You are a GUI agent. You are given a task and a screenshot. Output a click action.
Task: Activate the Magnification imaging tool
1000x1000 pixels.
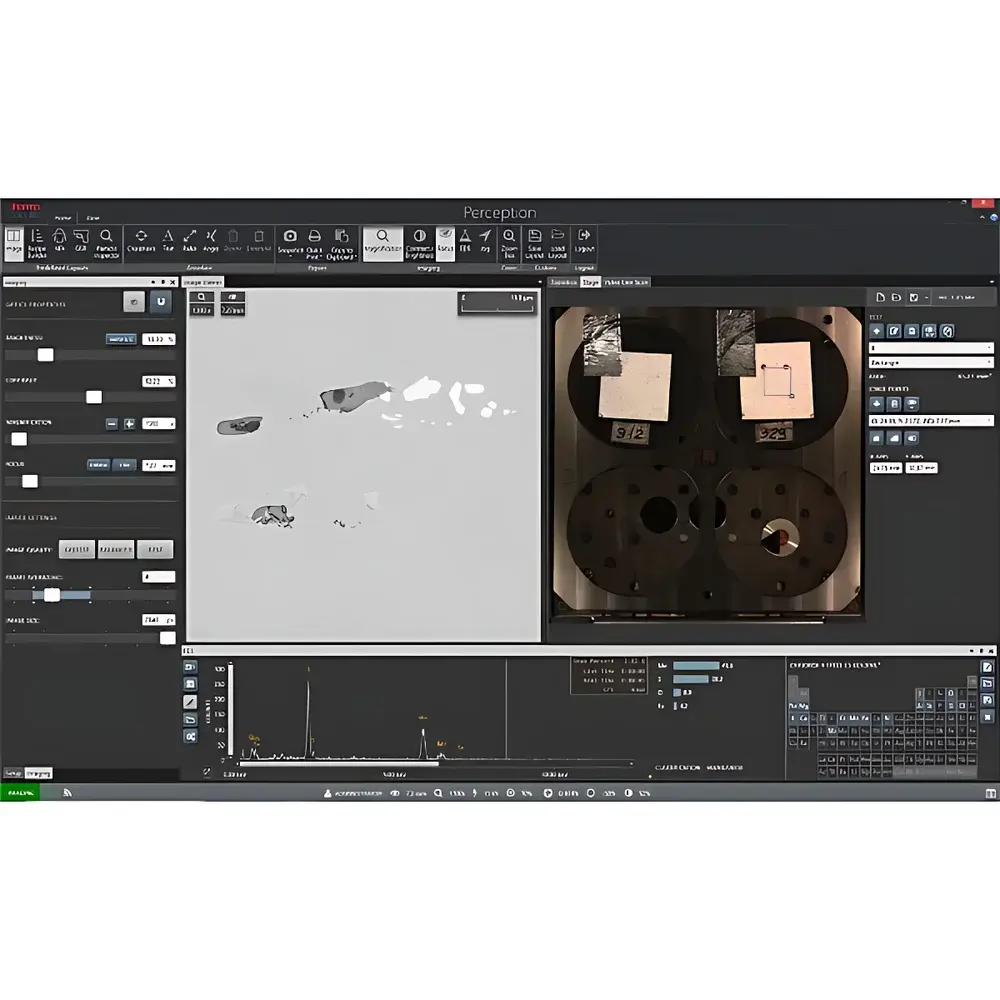pos(383,242)
